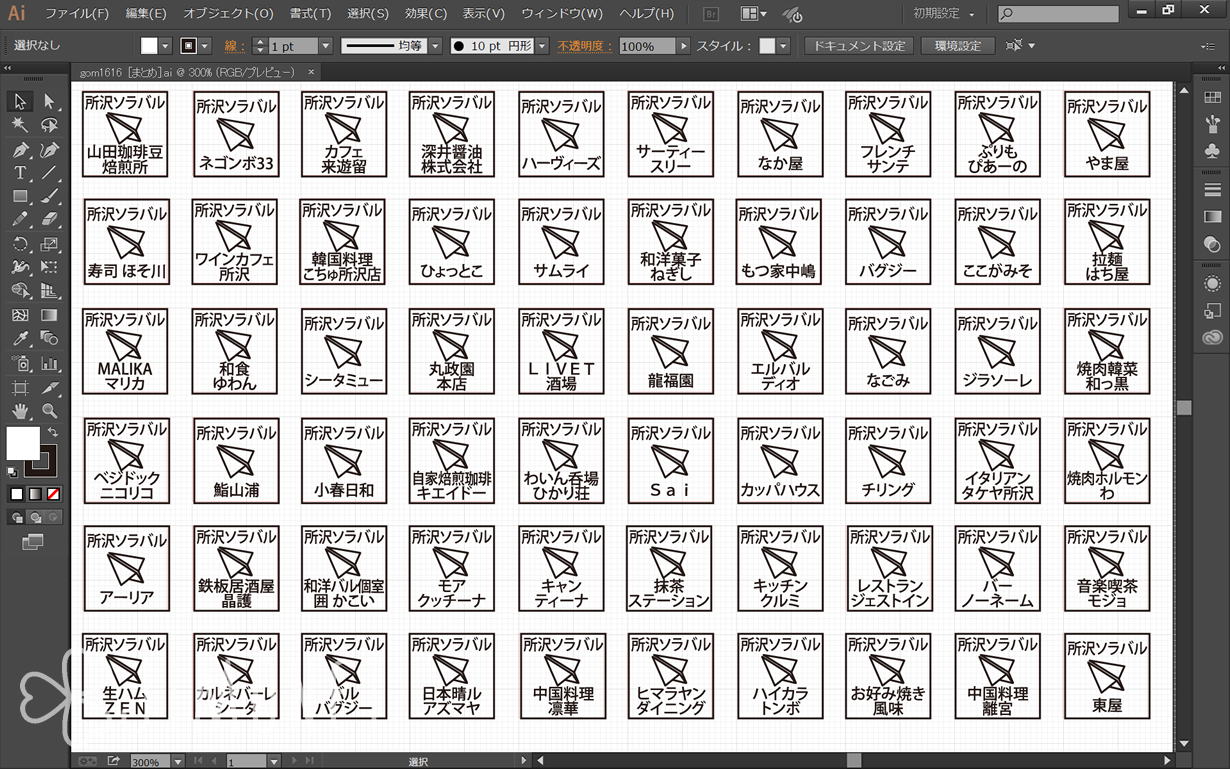Choose the Lasso tool
Screen dimensions: 1230x769
pos(49,125)
